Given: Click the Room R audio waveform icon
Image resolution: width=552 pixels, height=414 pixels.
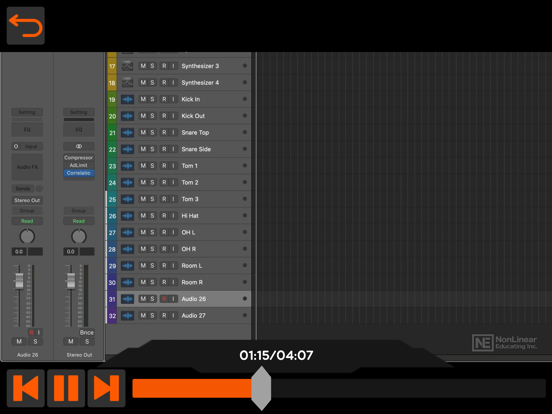Looking at the screenshot, I should pyautogui.click(x=127, y=282).
